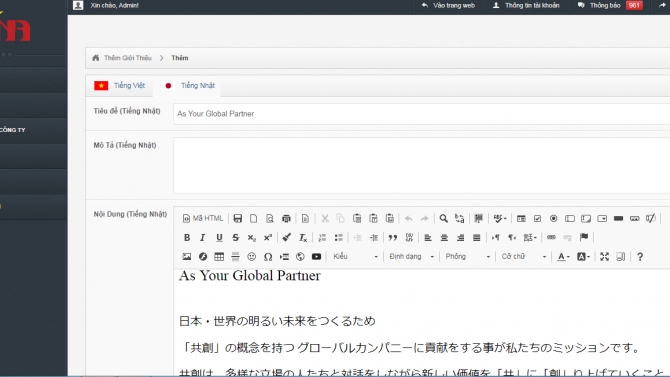Click the Preview document icon
This screenshot has width=670, height=377.
[x=270, y=218]
